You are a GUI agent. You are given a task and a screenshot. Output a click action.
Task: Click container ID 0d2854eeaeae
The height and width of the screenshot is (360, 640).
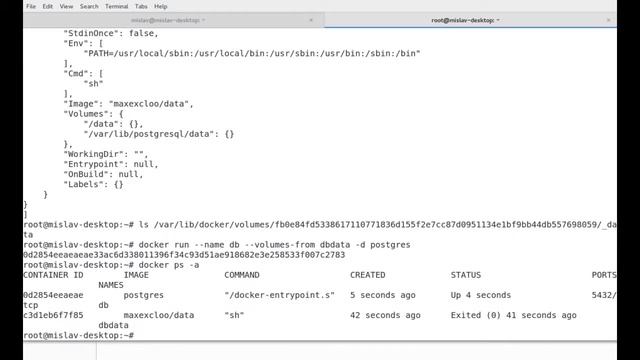click(53, 295)
